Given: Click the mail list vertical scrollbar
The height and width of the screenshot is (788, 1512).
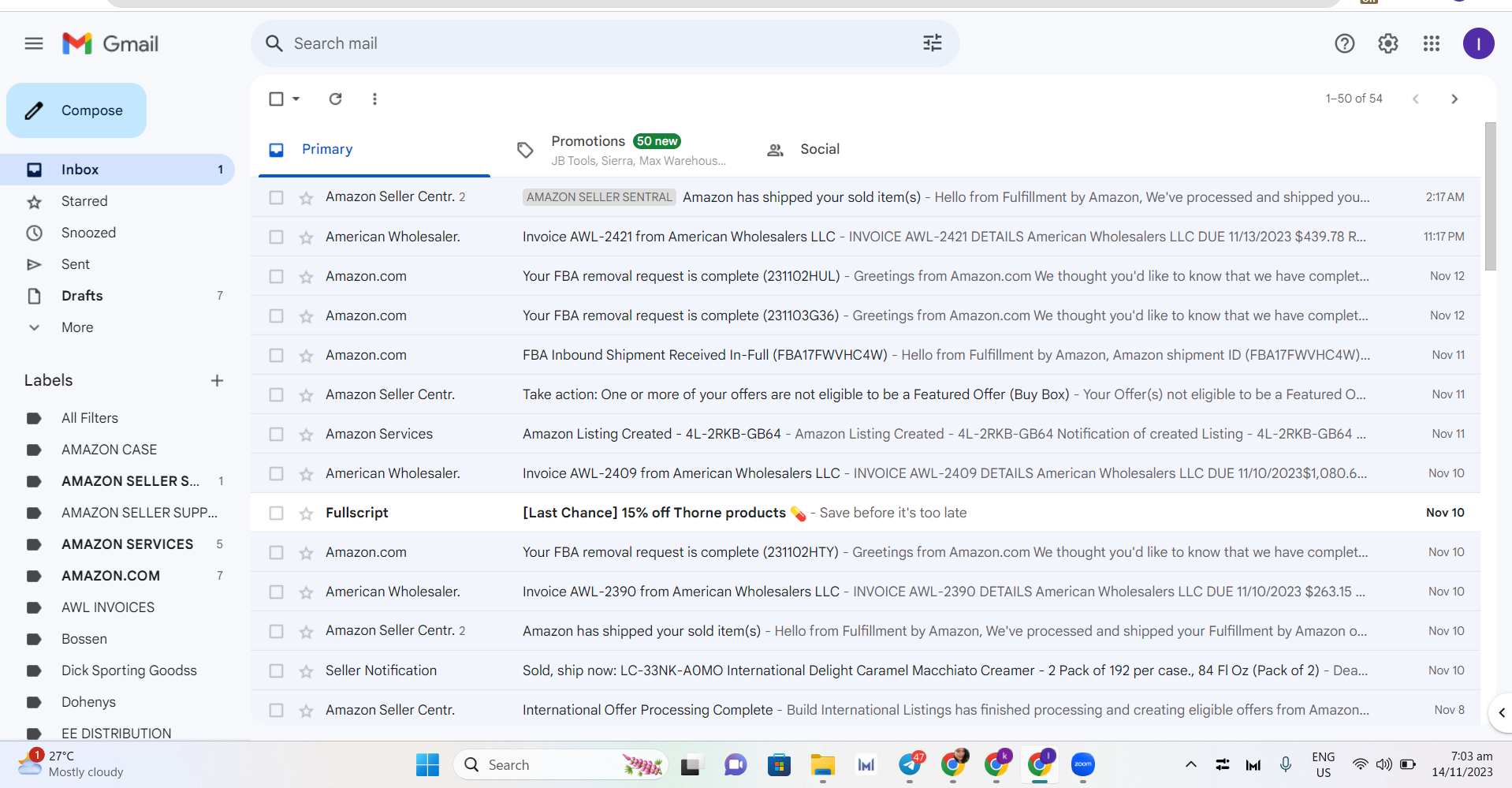Looking at the screenshot, I should [1490, 196].
